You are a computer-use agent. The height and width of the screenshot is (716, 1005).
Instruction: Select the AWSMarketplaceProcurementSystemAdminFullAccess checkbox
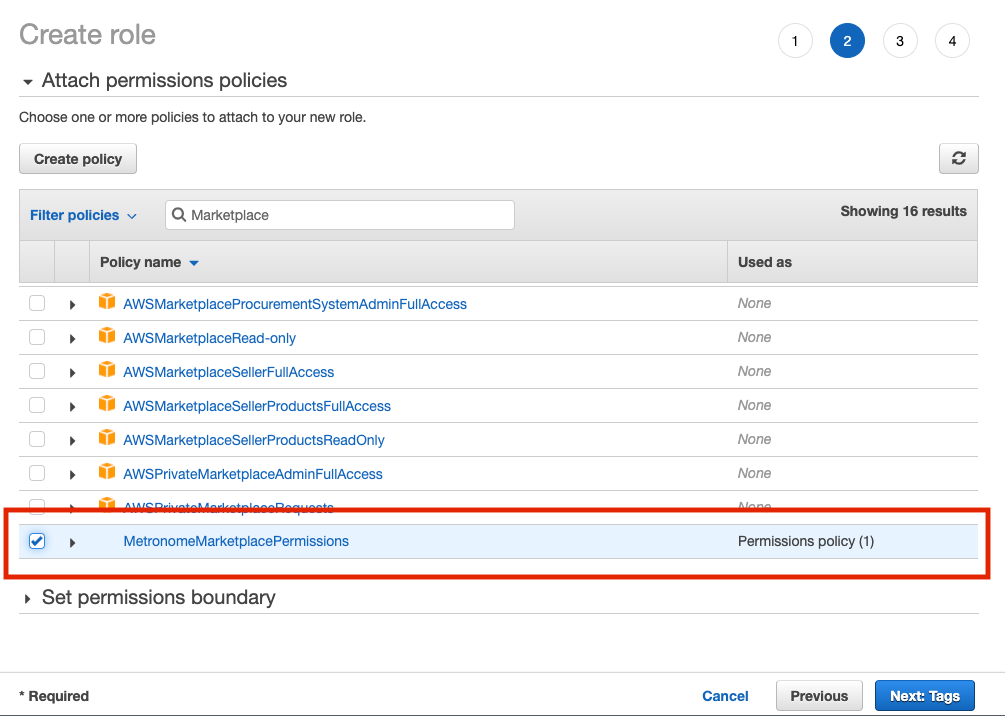pos(37,303)
